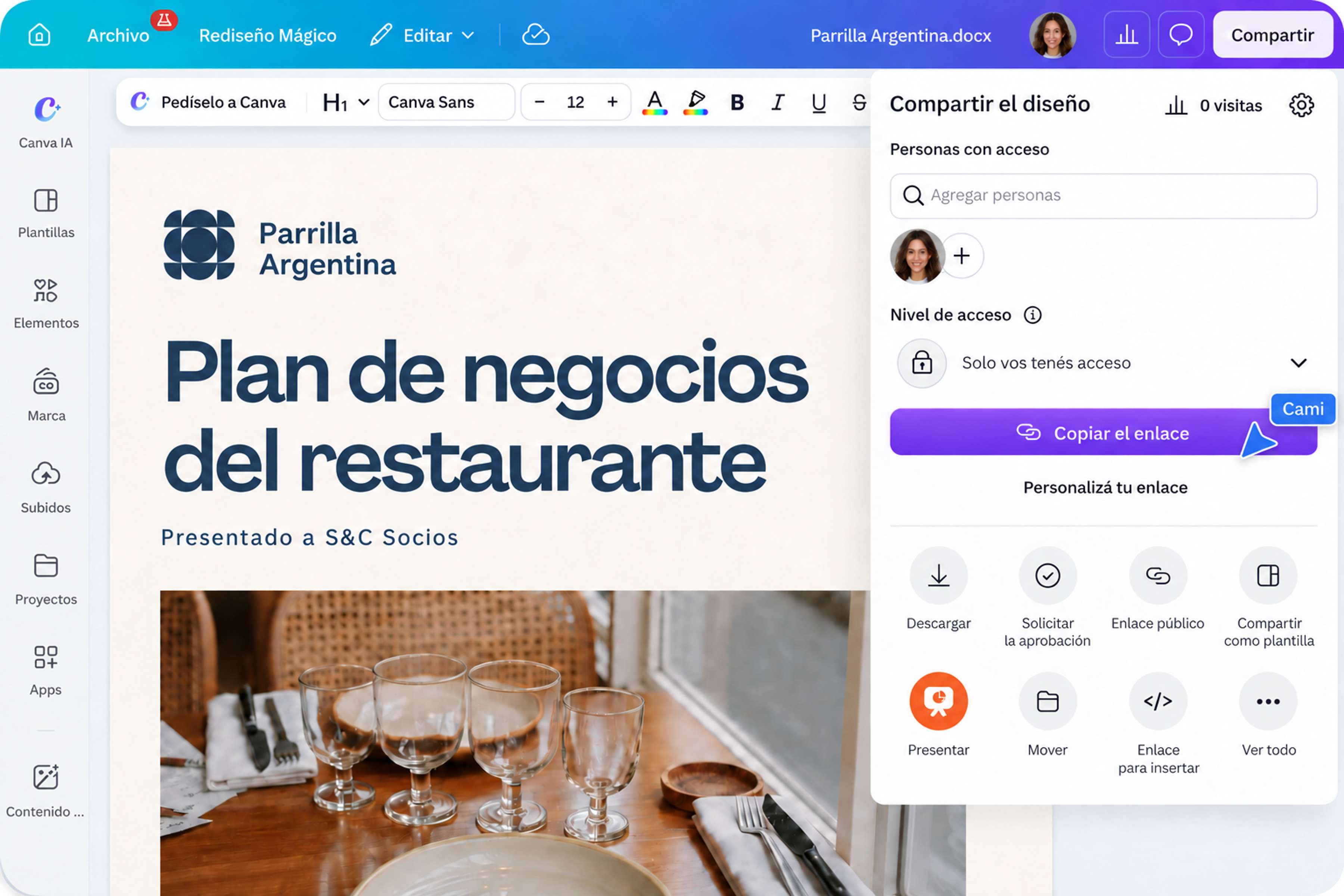Open the text color picker
Viewport: 1344px width, 896px height.
(x=655, y=102)
